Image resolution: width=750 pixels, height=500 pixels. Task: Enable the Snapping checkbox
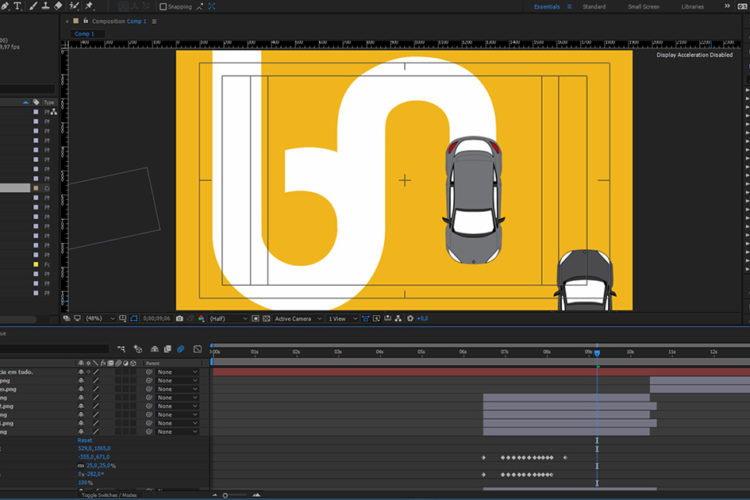point(164,6)
